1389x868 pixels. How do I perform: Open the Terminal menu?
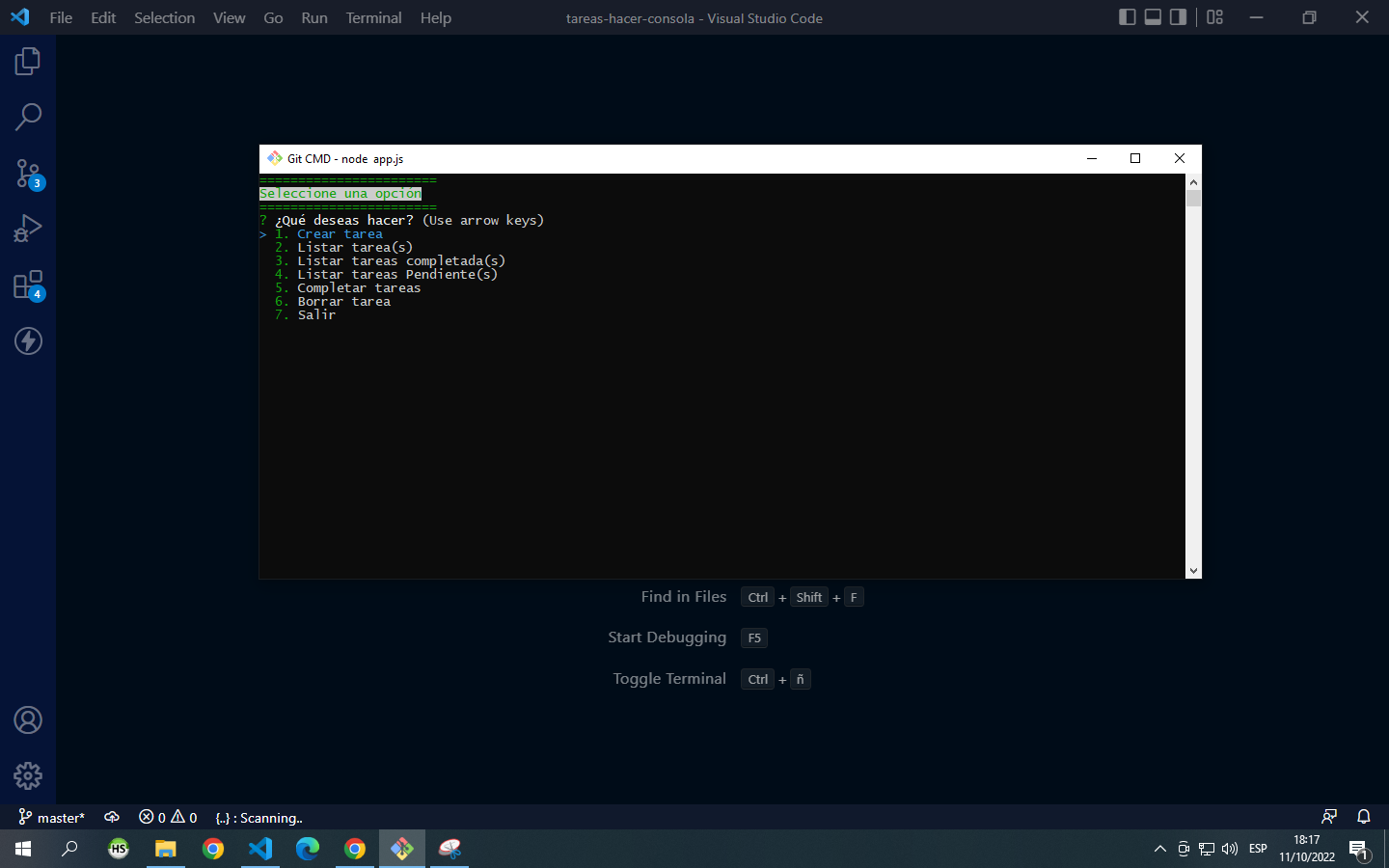pos(373,17)
